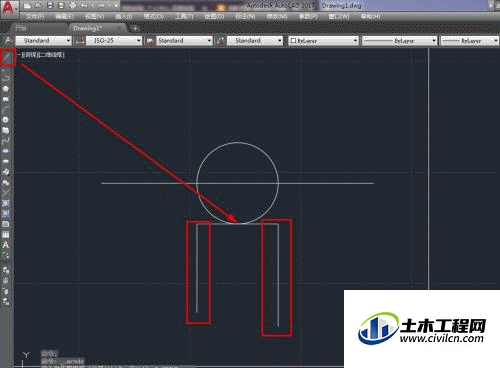
Task: Select the Line tool in draw toolbar
Action: [7, 57]
